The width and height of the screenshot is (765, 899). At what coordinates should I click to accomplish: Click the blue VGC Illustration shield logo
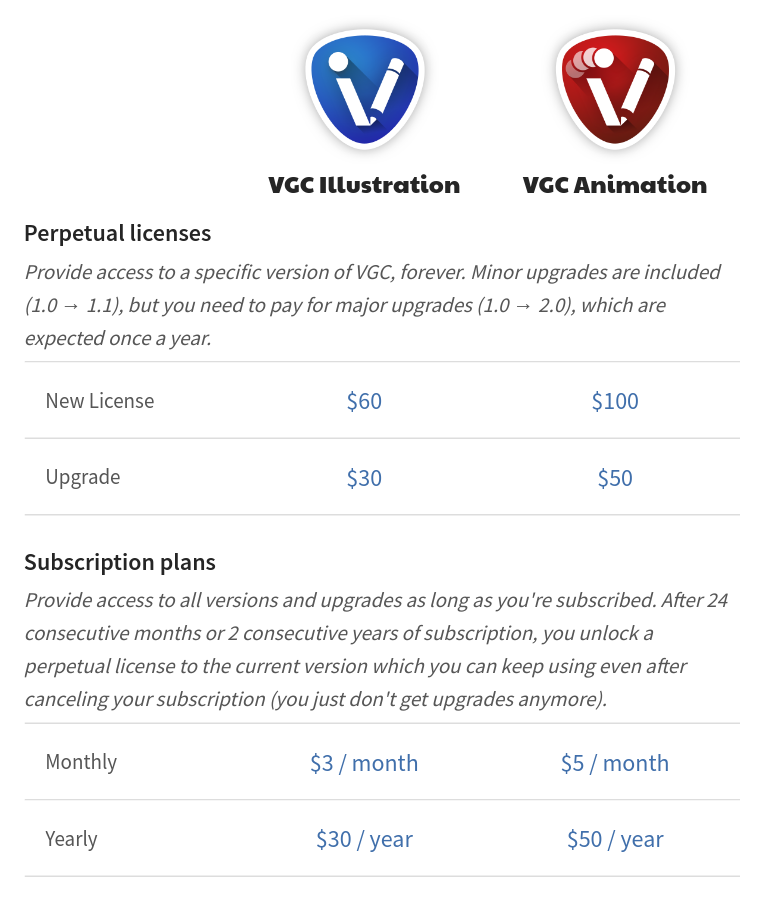pos(365,89)
